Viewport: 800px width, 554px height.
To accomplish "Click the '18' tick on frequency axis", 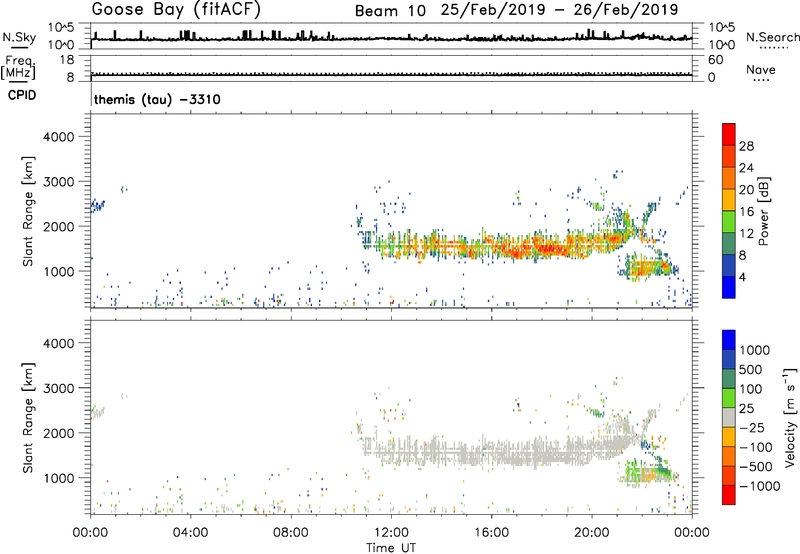I will [x=67, y=60].
